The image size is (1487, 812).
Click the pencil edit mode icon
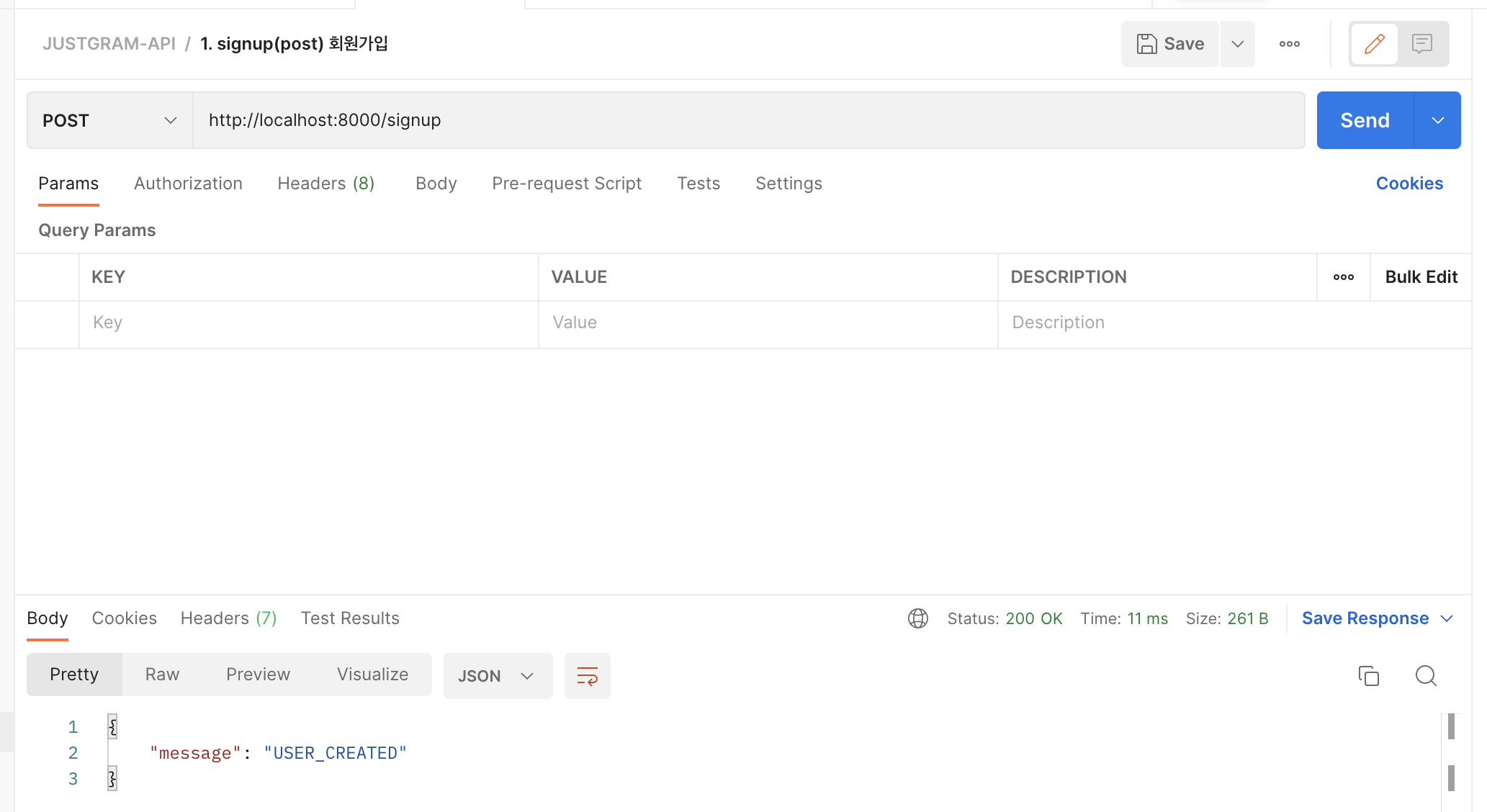(x=1374, y=44)
